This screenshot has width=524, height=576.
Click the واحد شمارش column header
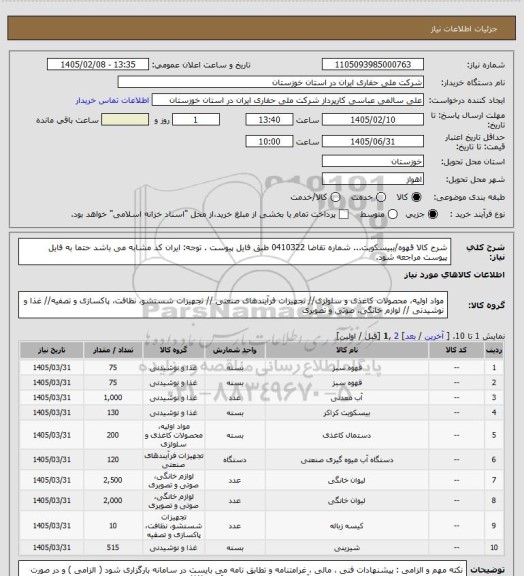(x=234, y=350)
